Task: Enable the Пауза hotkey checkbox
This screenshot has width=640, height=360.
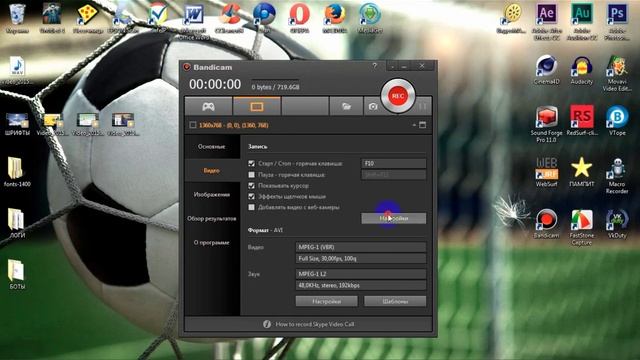Action: coord(251,175)
